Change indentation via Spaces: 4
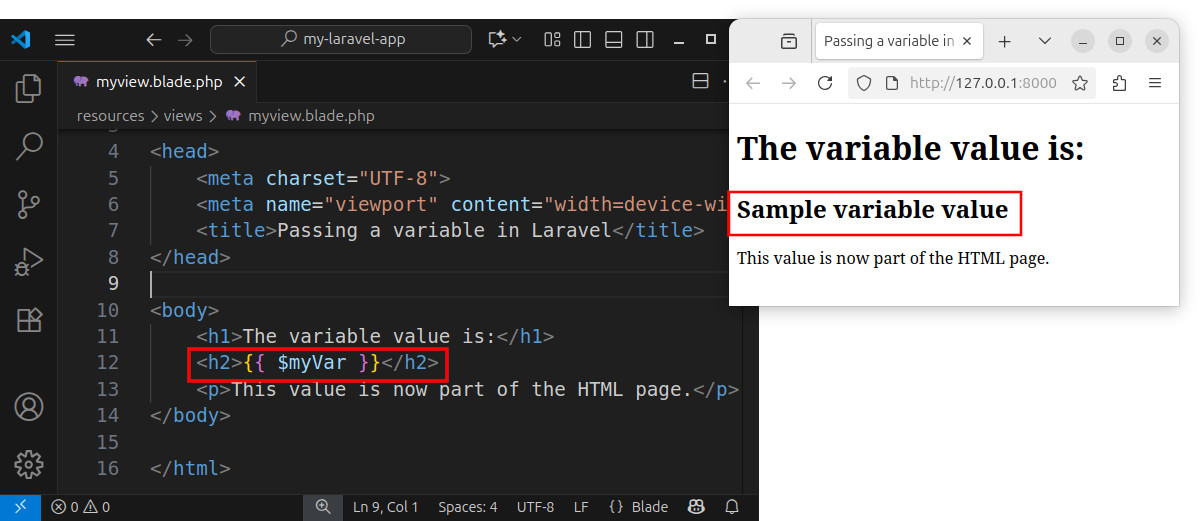Screen dimensions: 1201x521 click(x=467, y=507)
